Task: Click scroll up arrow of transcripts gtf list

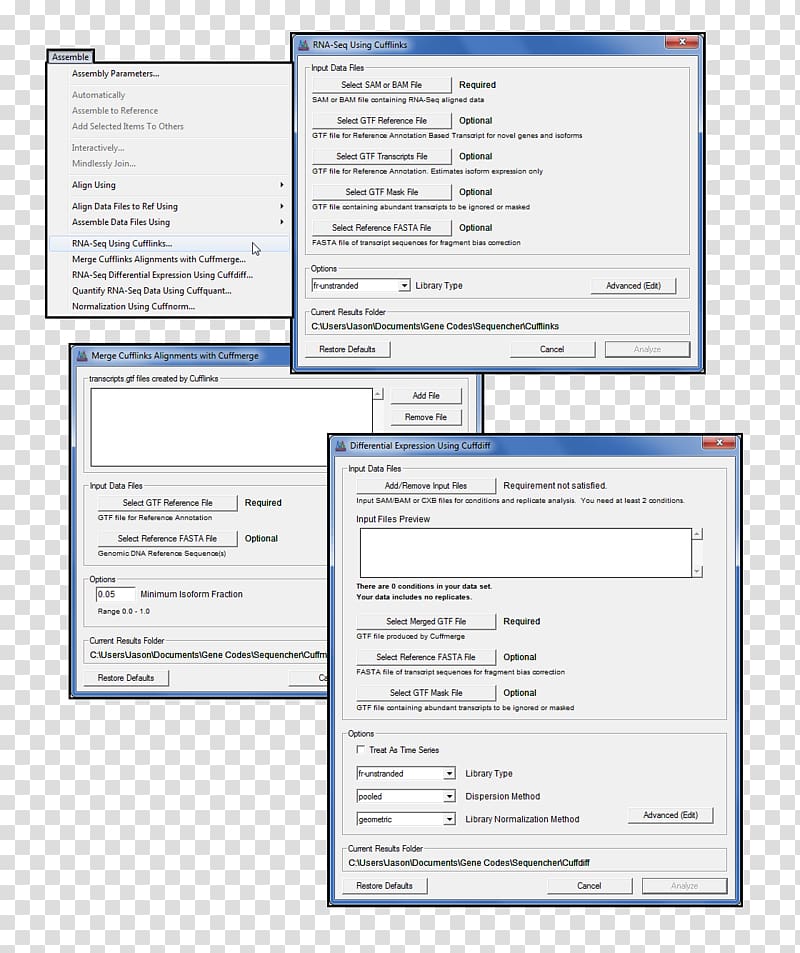Action: (378, 394)
